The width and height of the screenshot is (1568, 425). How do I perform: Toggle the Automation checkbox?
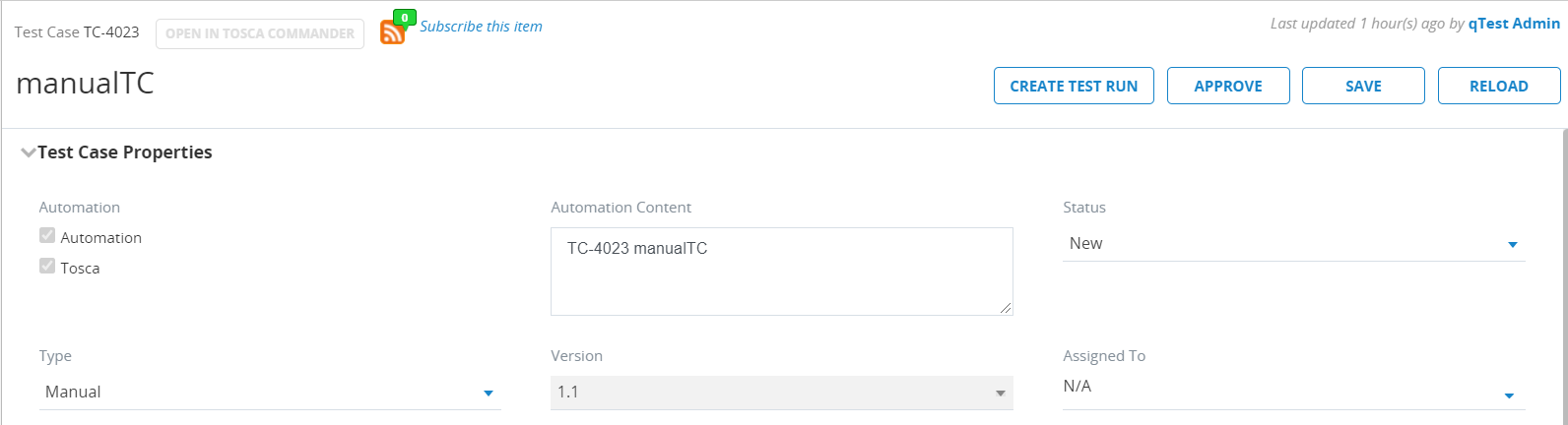tap(47, 236)
